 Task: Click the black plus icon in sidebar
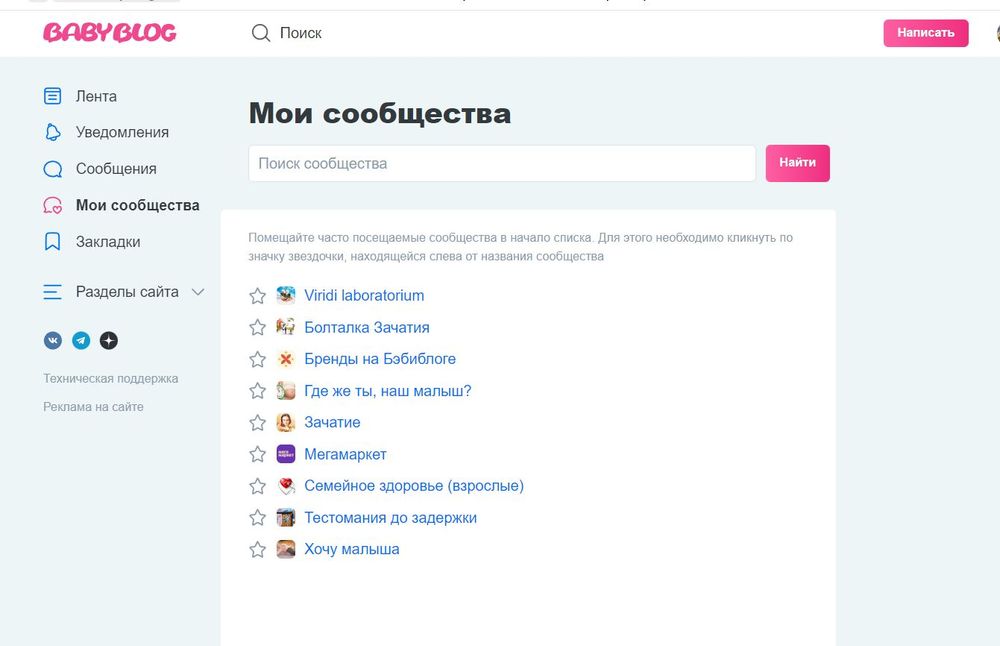click(x=108, y=340)
